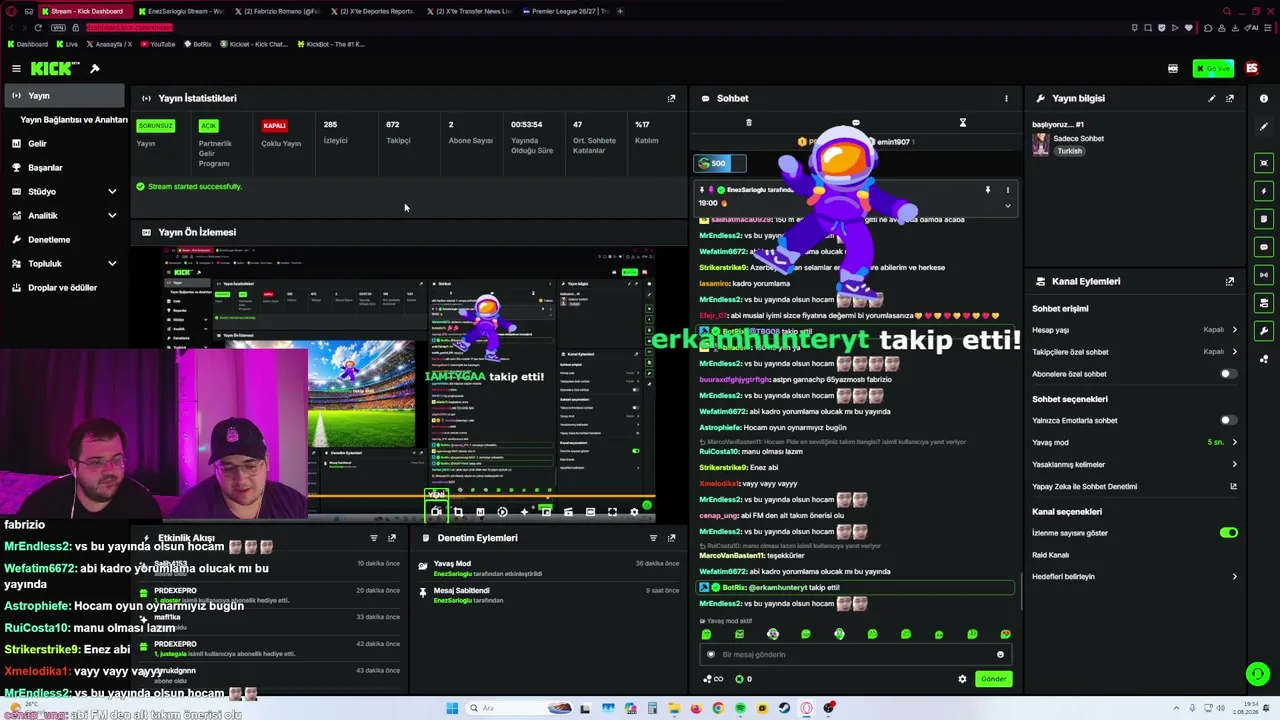Toggle Yalnızca Emotlarla sohbet switch
The width and height of the screenshot is (1280, 720).
click(1227, 420)
